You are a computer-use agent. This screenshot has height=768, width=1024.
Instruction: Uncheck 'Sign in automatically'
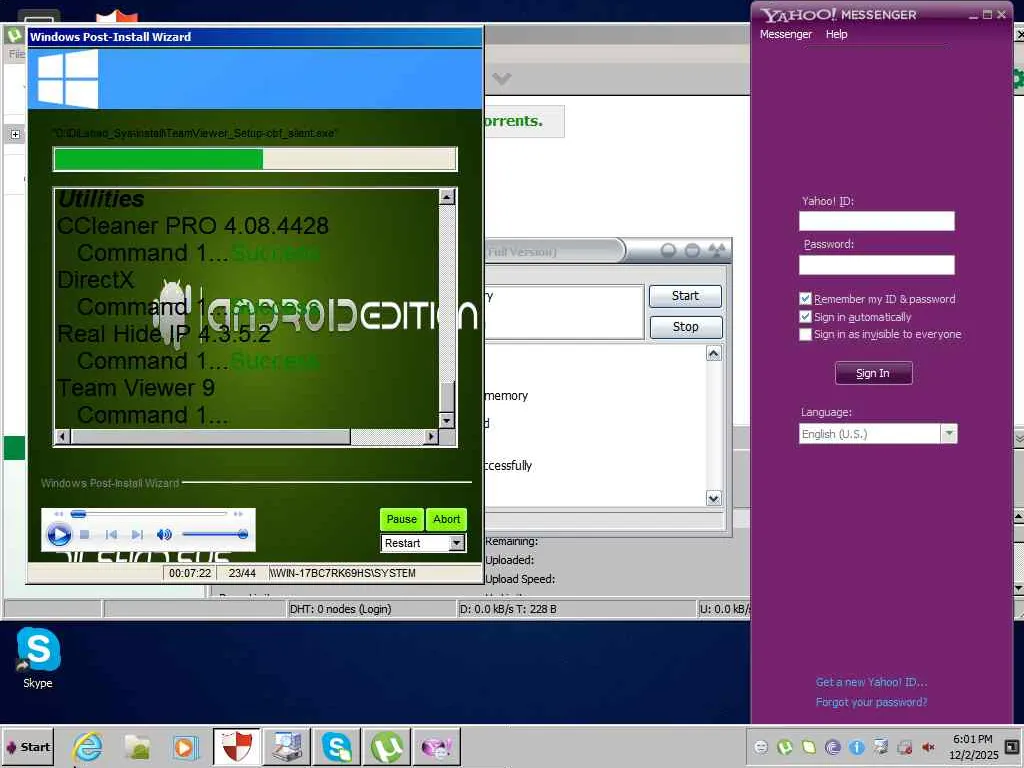tap(805, 317)
